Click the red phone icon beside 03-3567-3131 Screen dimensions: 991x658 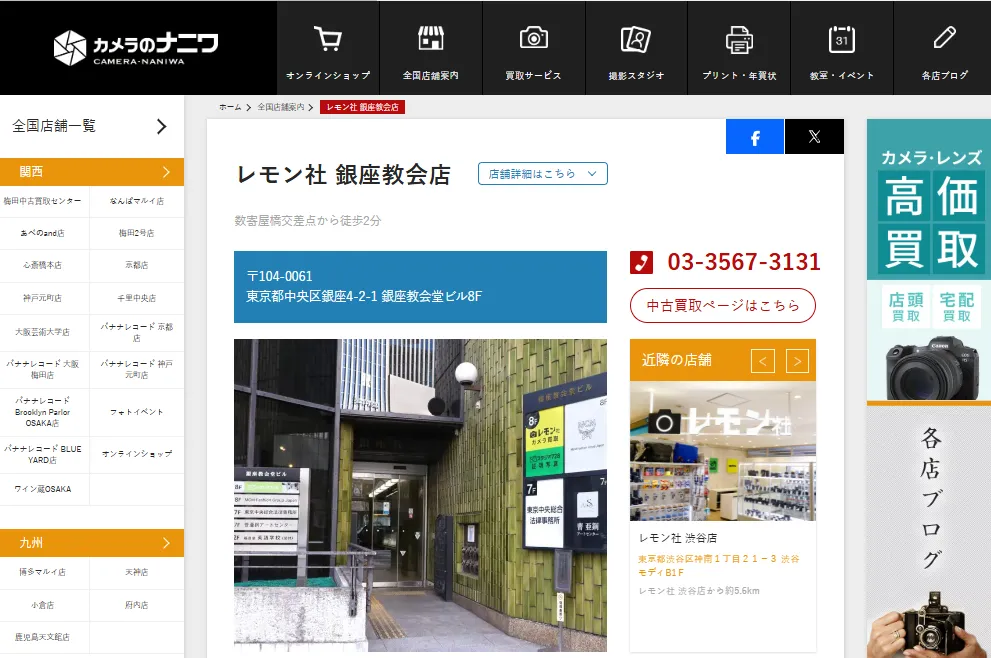[x=641, y=262]
